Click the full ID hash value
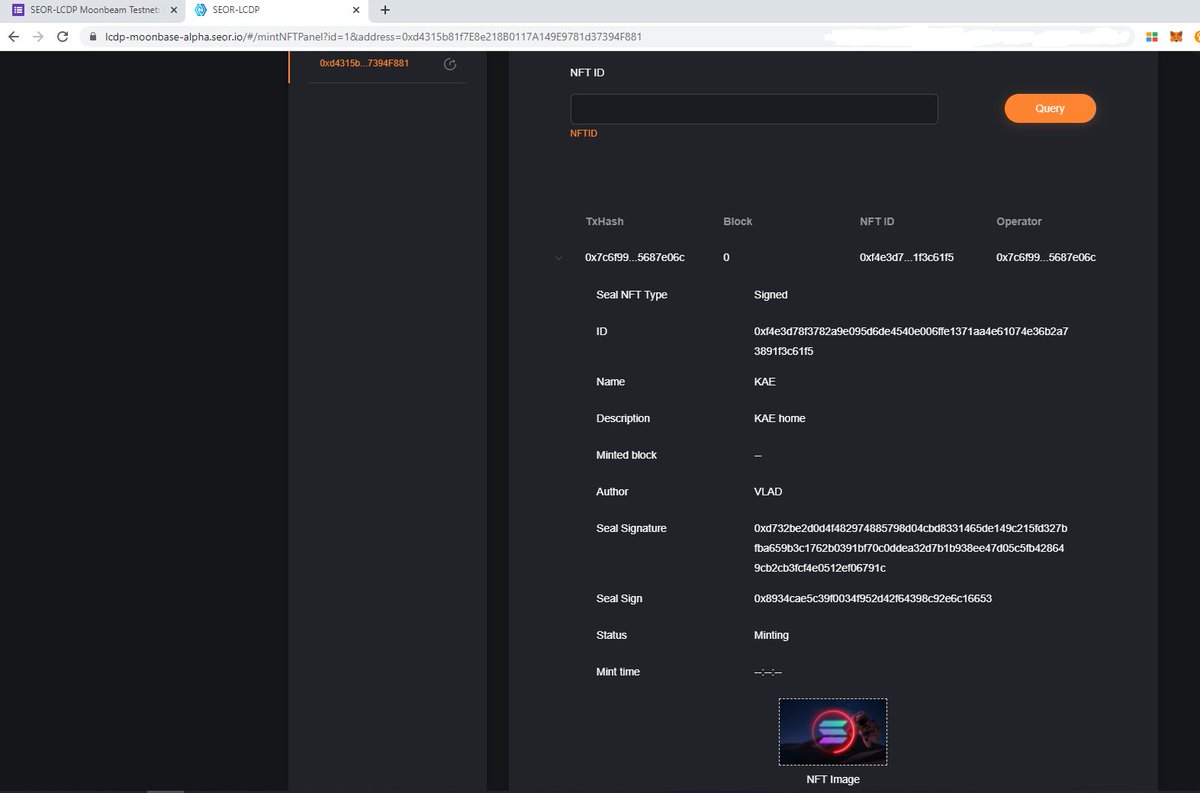This screenshot has width=1200, height=793. tap(910, 341)
